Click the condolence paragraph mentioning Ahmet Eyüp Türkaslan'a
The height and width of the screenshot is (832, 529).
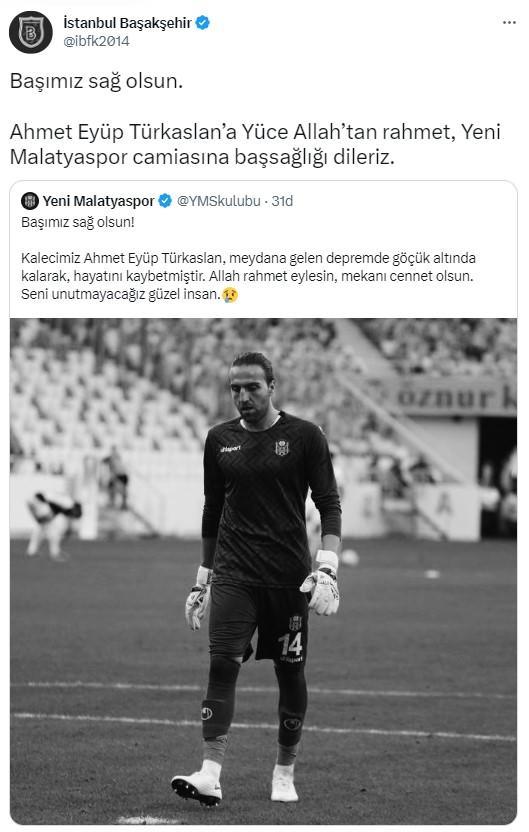click(x=255, y=144)
